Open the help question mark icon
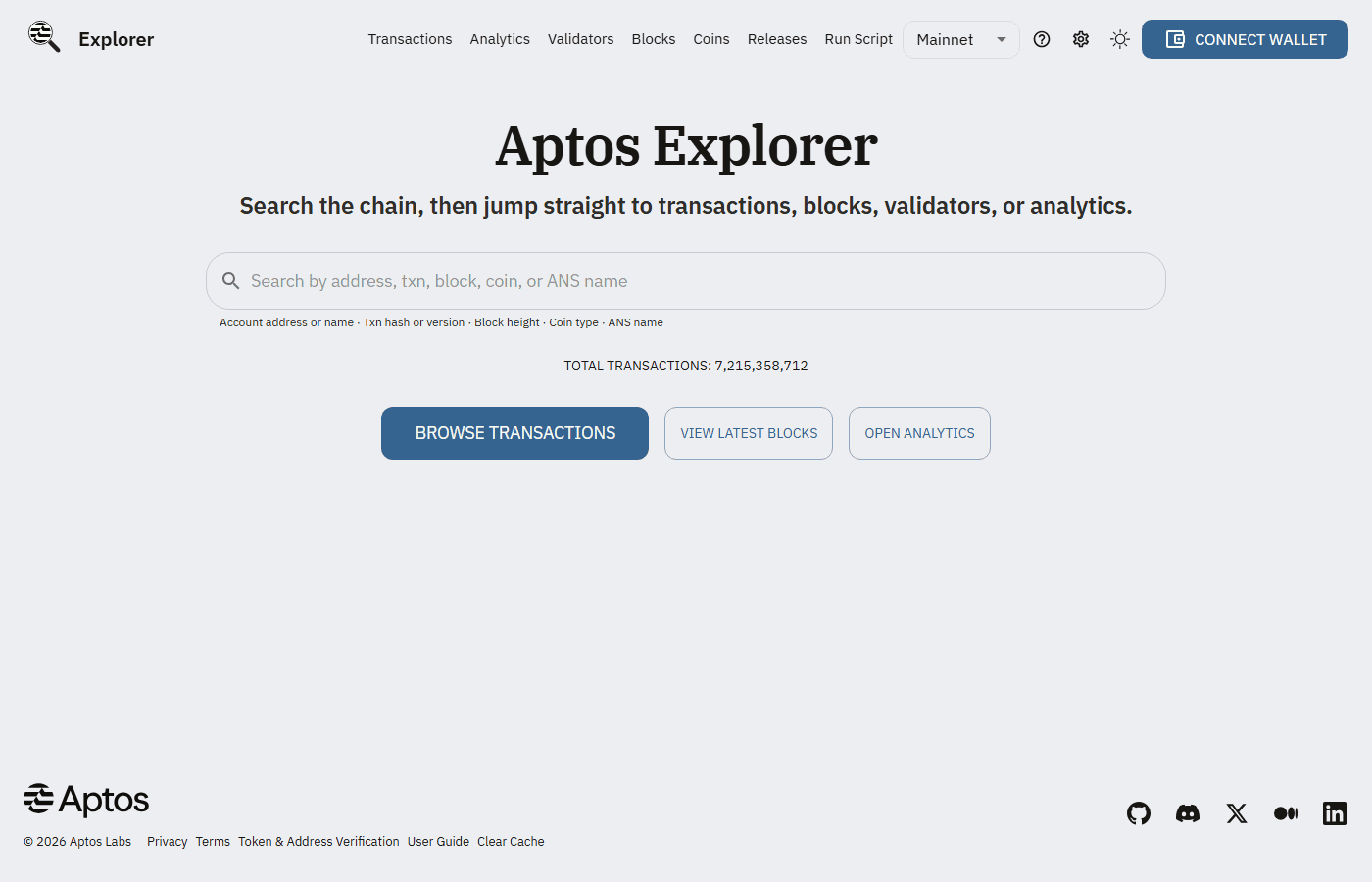 point(1042,39)
